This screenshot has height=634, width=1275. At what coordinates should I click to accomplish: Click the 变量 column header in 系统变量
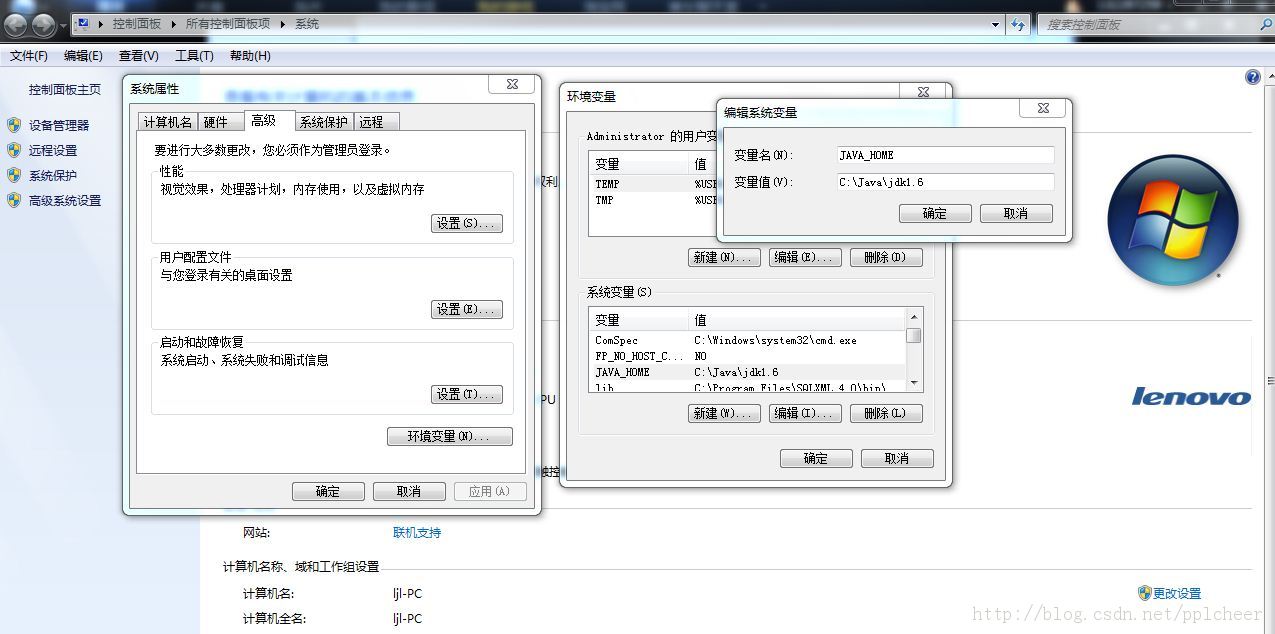click(639, 320)
